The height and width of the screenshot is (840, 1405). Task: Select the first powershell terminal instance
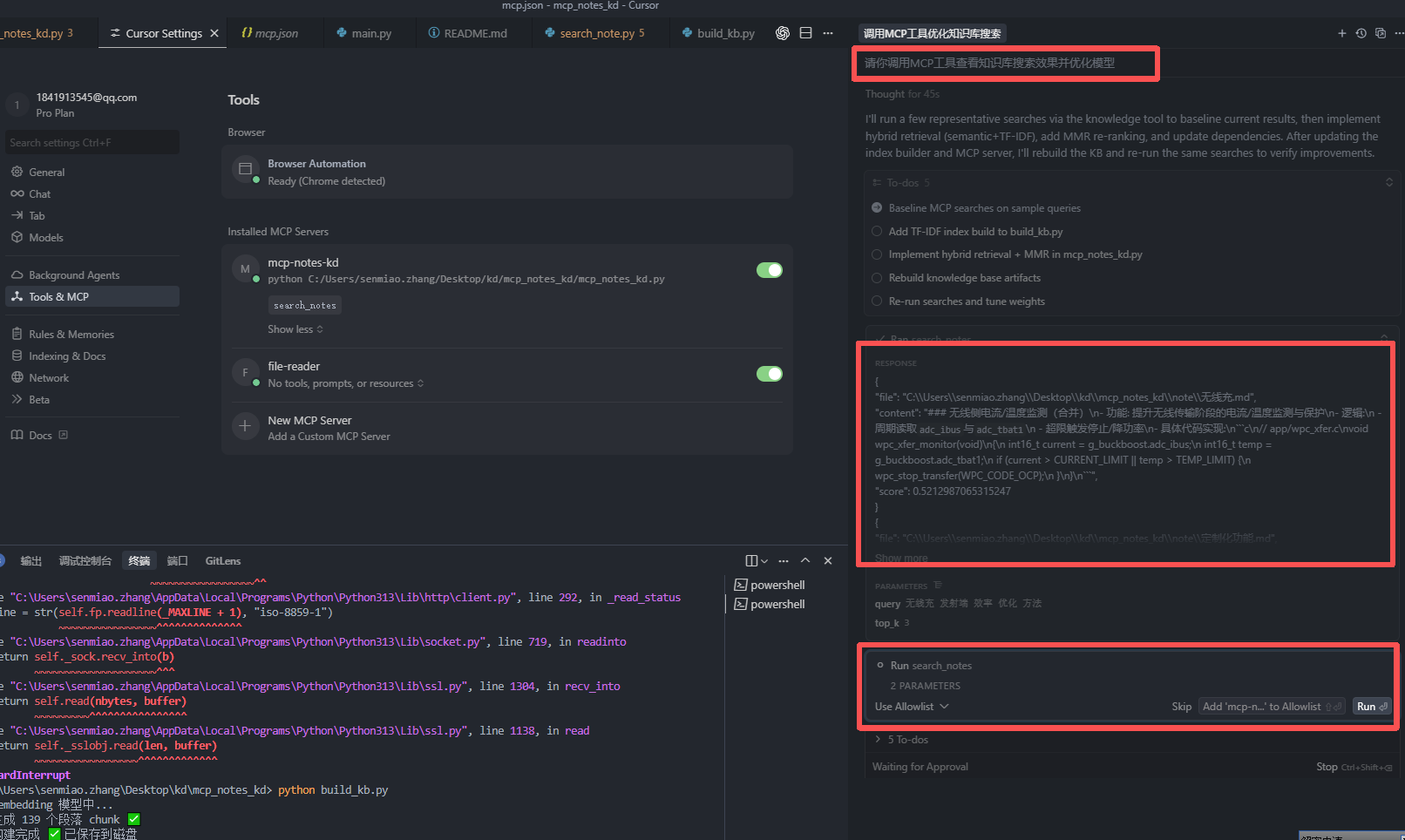(770, 585)
